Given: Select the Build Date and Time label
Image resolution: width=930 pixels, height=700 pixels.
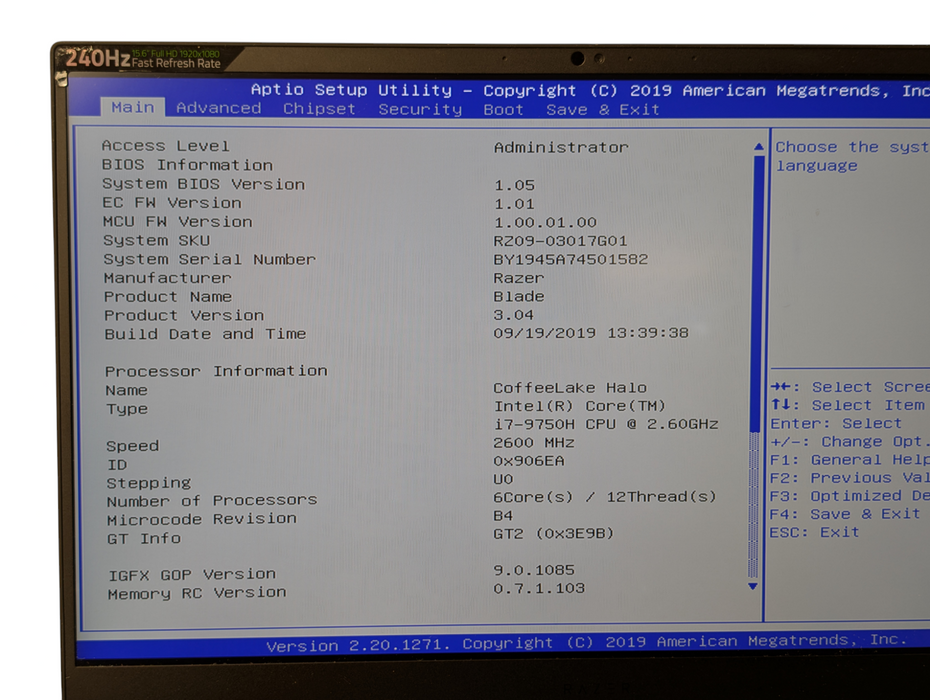Looking at the screenshot, I should (x=205, y=334).
